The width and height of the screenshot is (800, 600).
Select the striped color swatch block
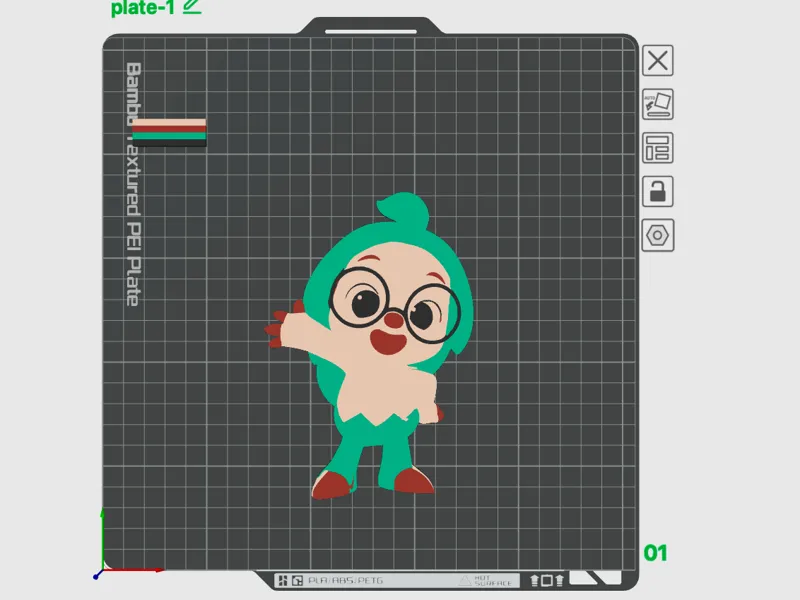point(169,133)
